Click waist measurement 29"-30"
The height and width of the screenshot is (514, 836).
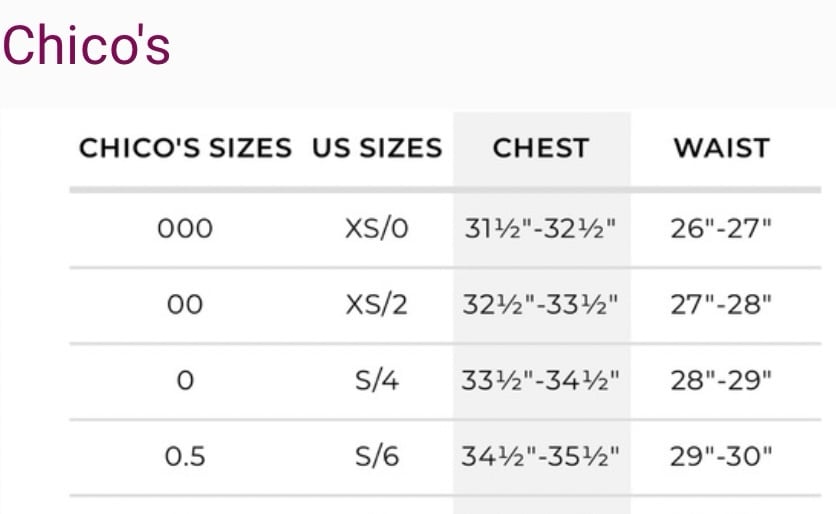point(721,456)
